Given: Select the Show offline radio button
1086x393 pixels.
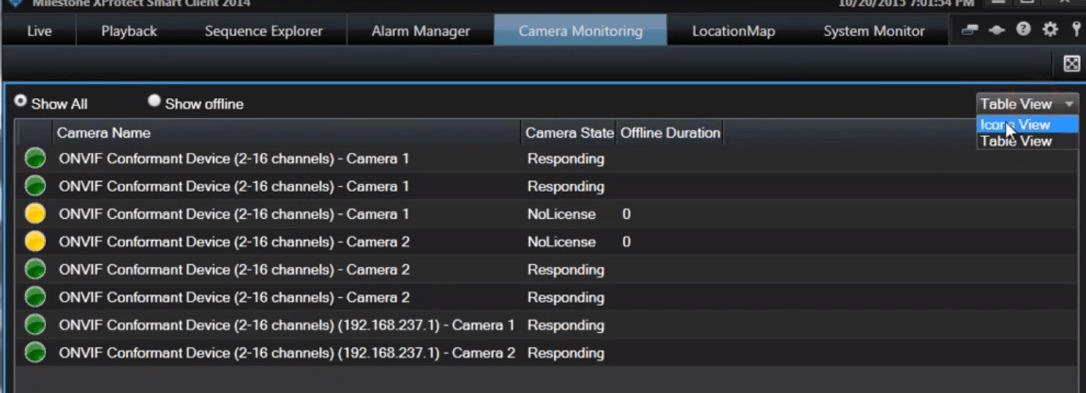Looking at the screenshot, I should [x=154, y=101].
